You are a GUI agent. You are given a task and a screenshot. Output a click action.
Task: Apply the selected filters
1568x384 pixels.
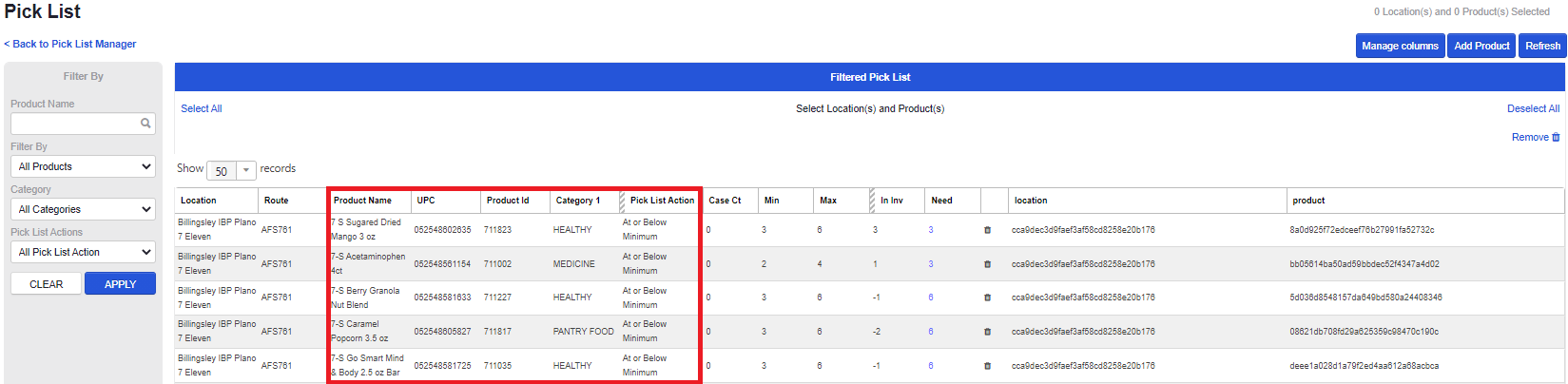click(x=120, y=284)
